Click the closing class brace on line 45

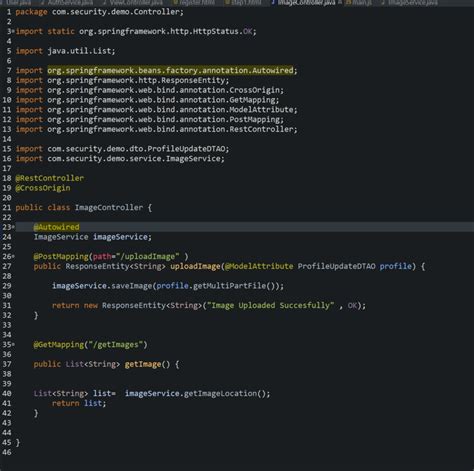click(x=18, y=442)
